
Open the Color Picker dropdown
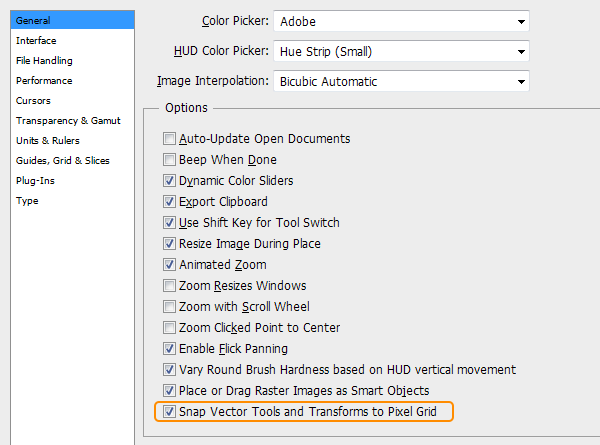point(401,21)
